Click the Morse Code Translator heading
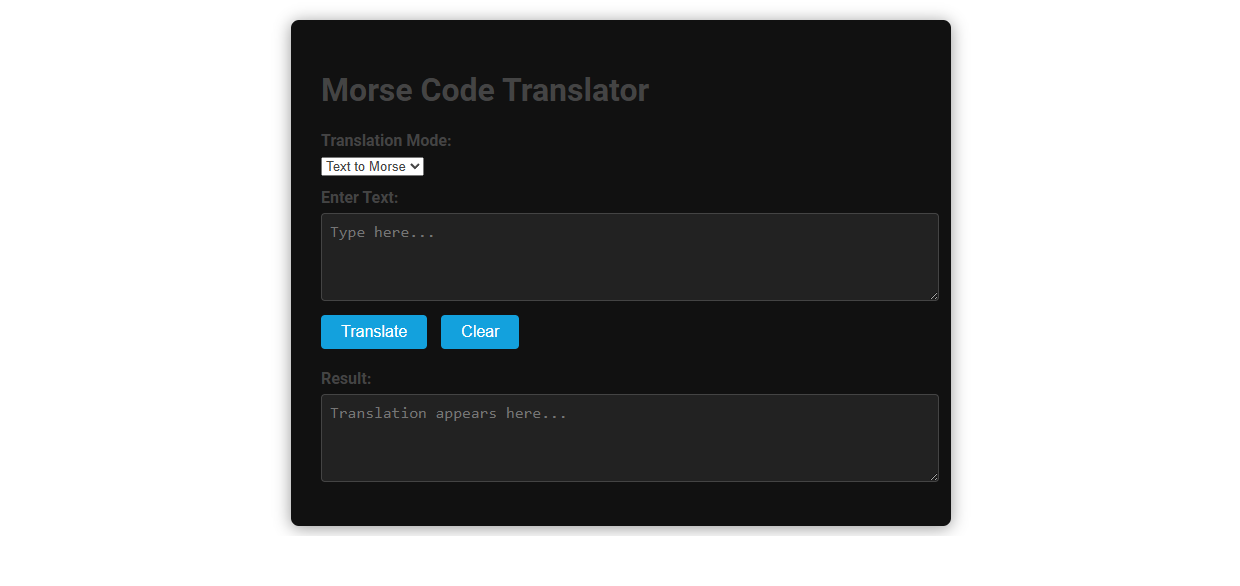 [x=485, y=90]
